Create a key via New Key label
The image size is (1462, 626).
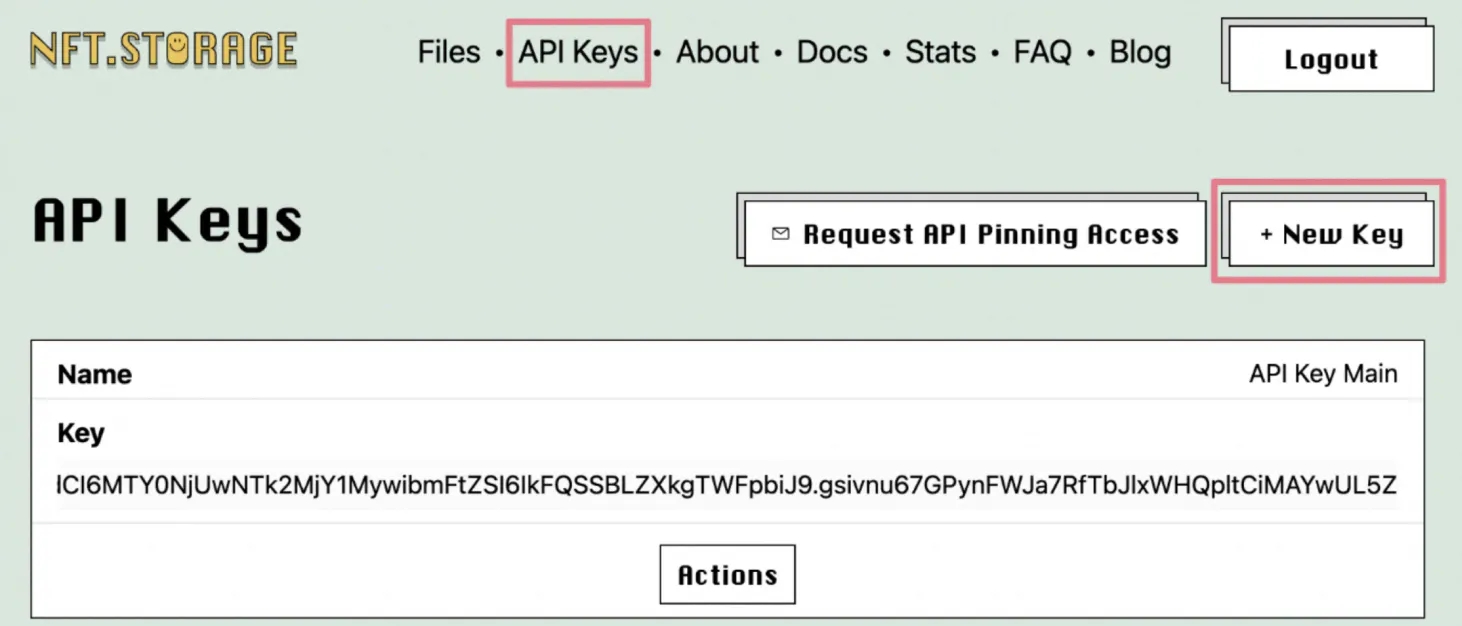(1343, 234)
